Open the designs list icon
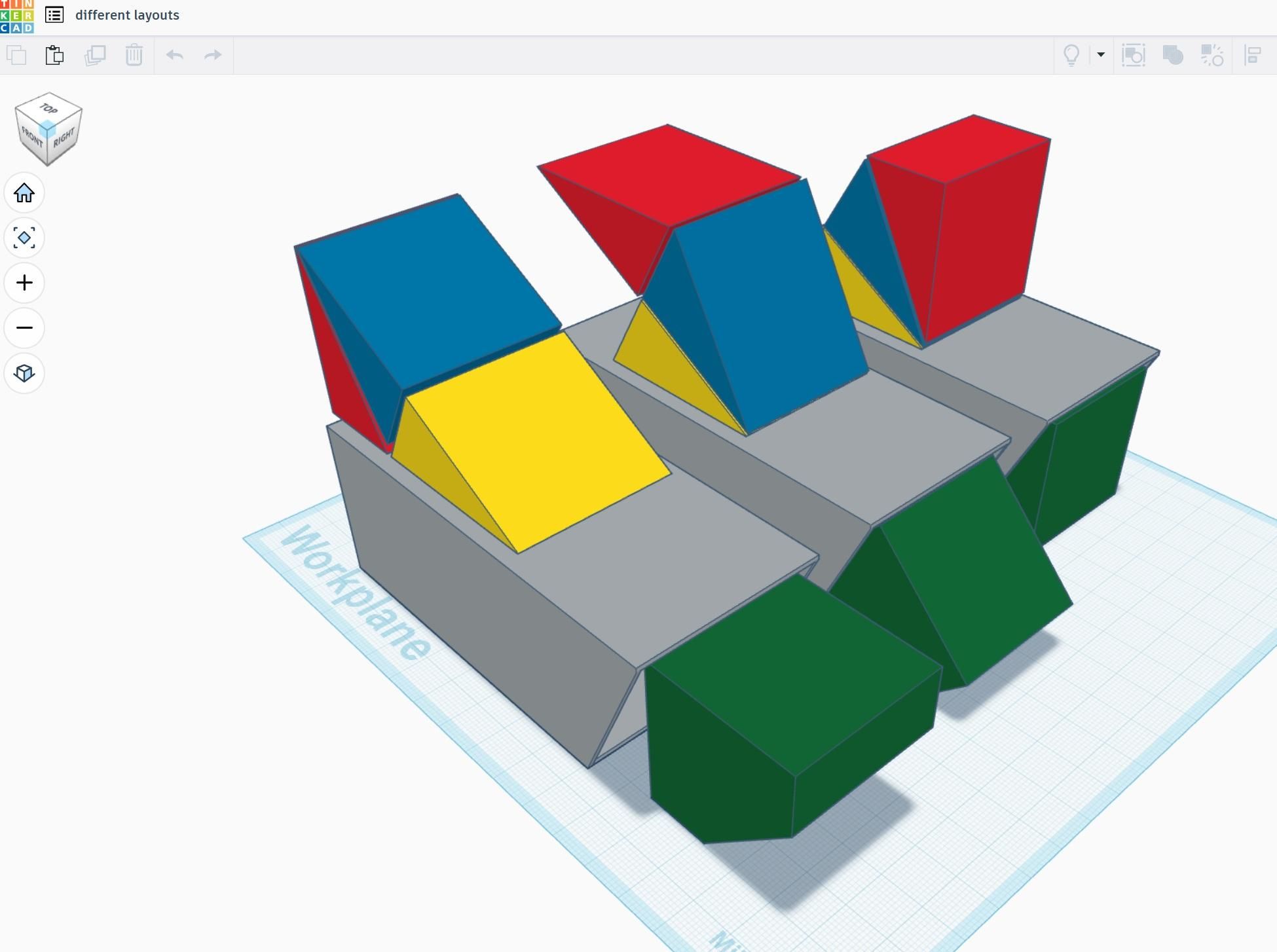The width and height of the screenshot is (1277, 952). coord(54,15)
